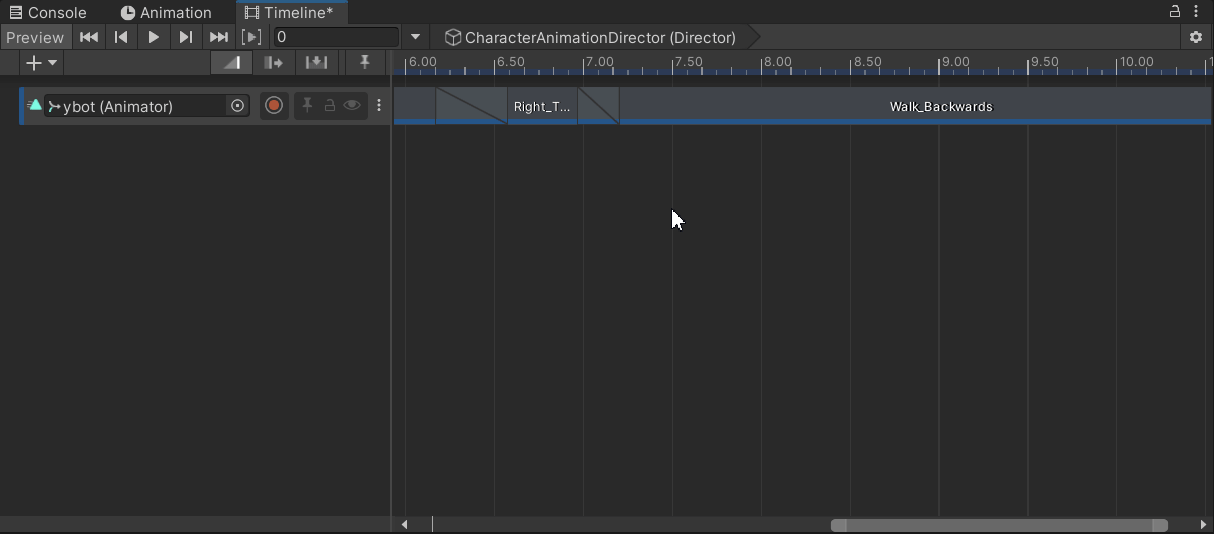The image size is (1214, 534).
Task: Click the scrollbar right arrow
Action: click(1202, 525)
